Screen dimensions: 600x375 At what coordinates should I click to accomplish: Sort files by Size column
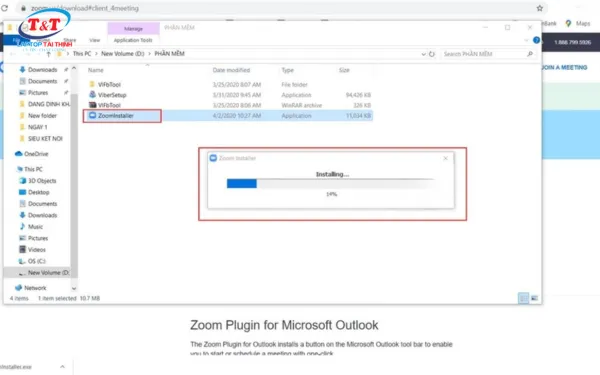(344, 70)
